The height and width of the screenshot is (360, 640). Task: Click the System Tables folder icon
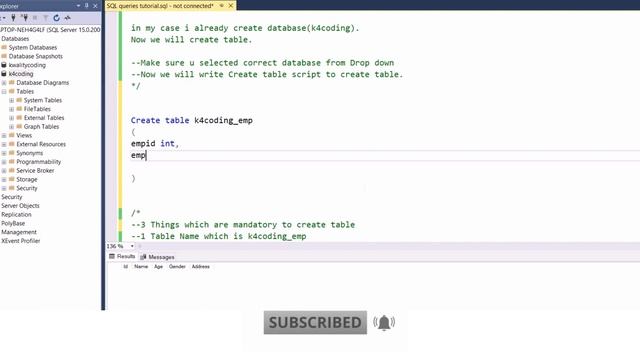[19, 100]
